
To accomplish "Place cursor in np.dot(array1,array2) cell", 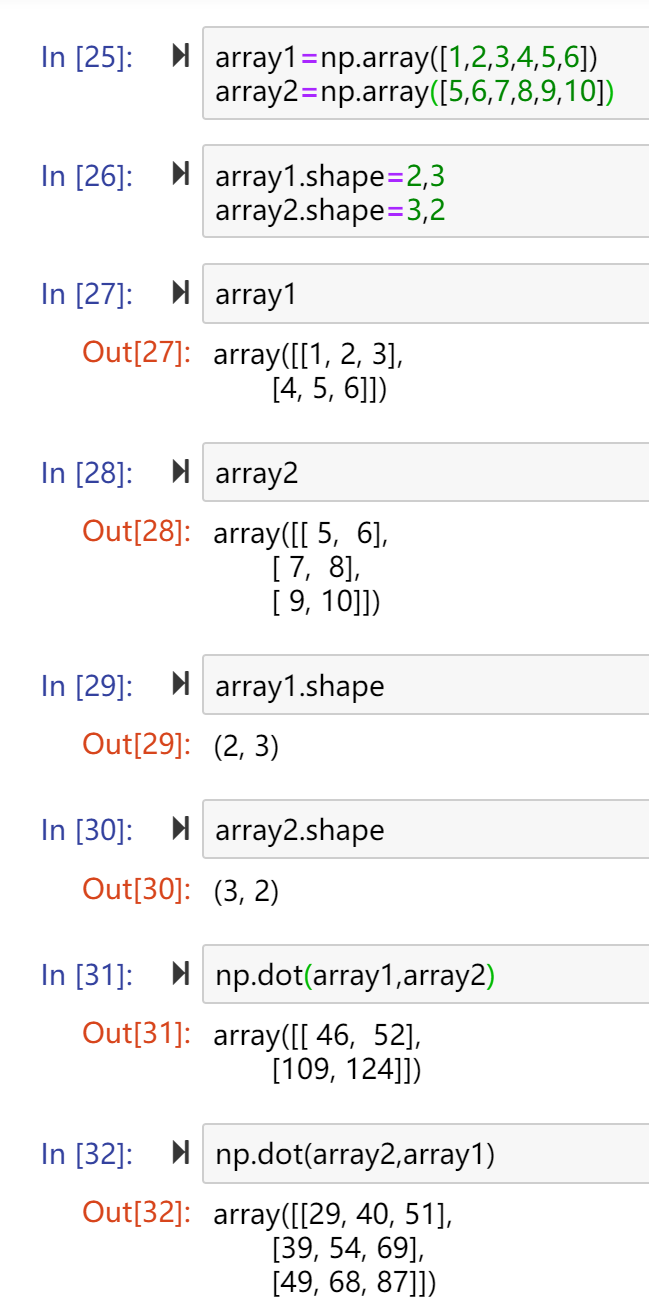I will click(426, 974).
